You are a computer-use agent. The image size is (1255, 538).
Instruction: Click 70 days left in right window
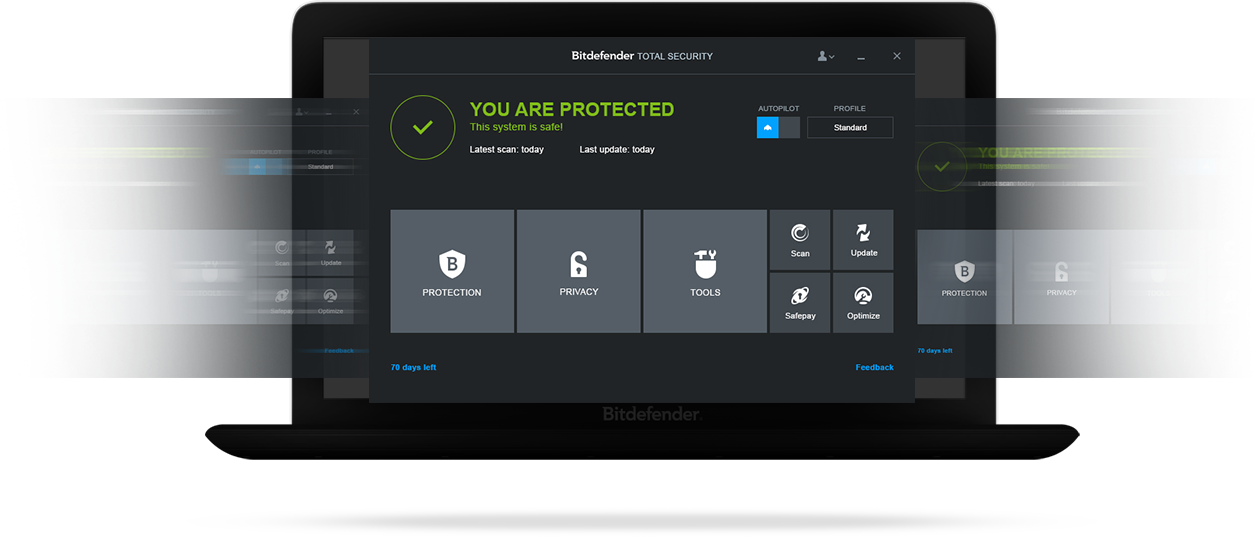tap(935, 350)
